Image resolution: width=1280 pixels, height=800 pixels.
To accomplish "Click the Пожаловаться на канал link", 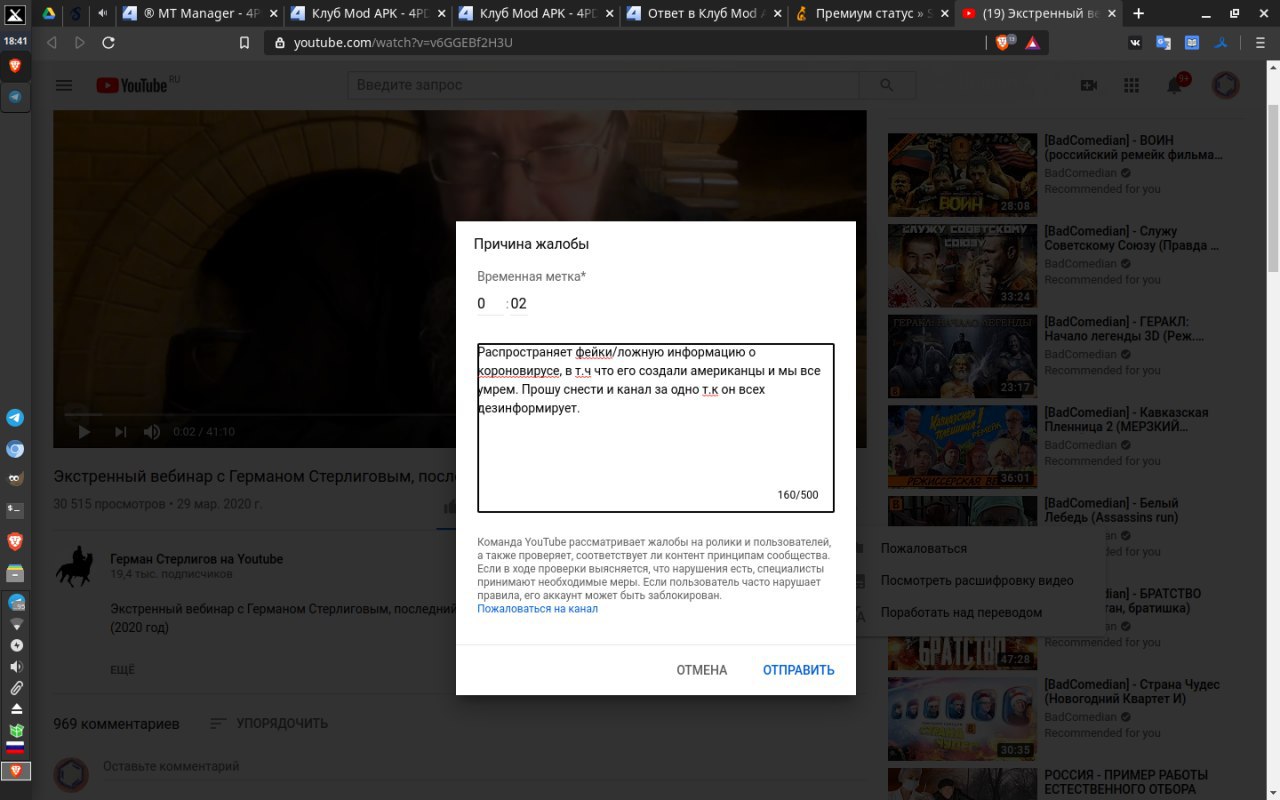I will (537, 608).
